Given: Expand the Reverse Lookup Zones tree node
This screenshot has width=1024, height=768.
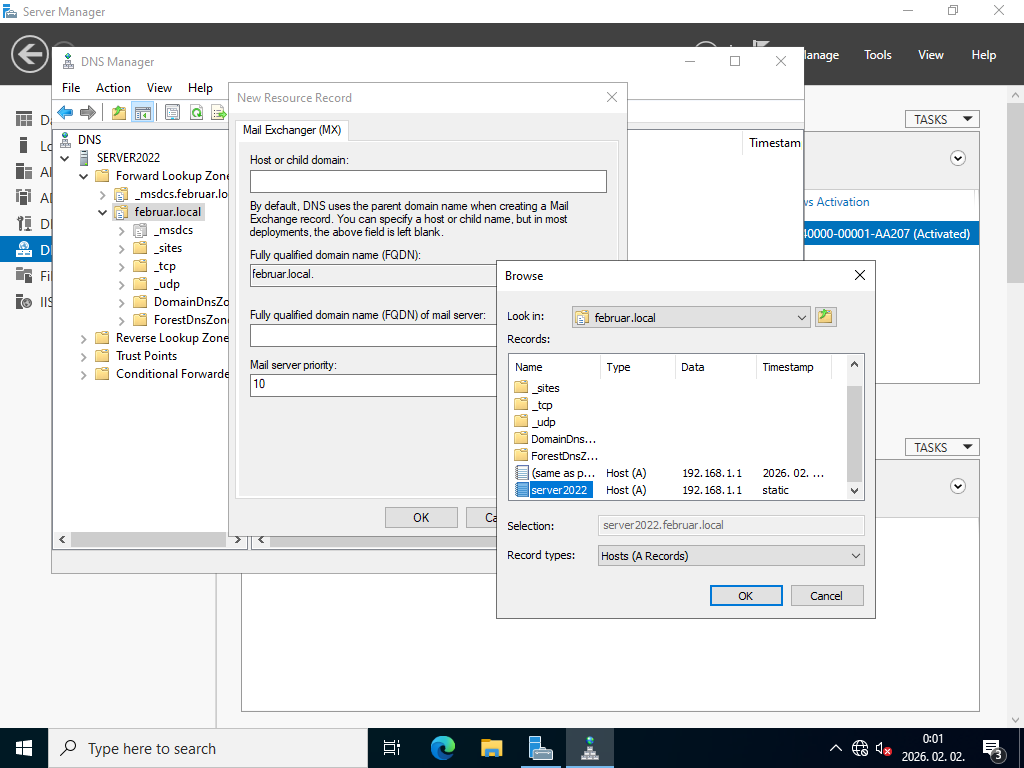Looking at the screenshot, I should 84,338.
